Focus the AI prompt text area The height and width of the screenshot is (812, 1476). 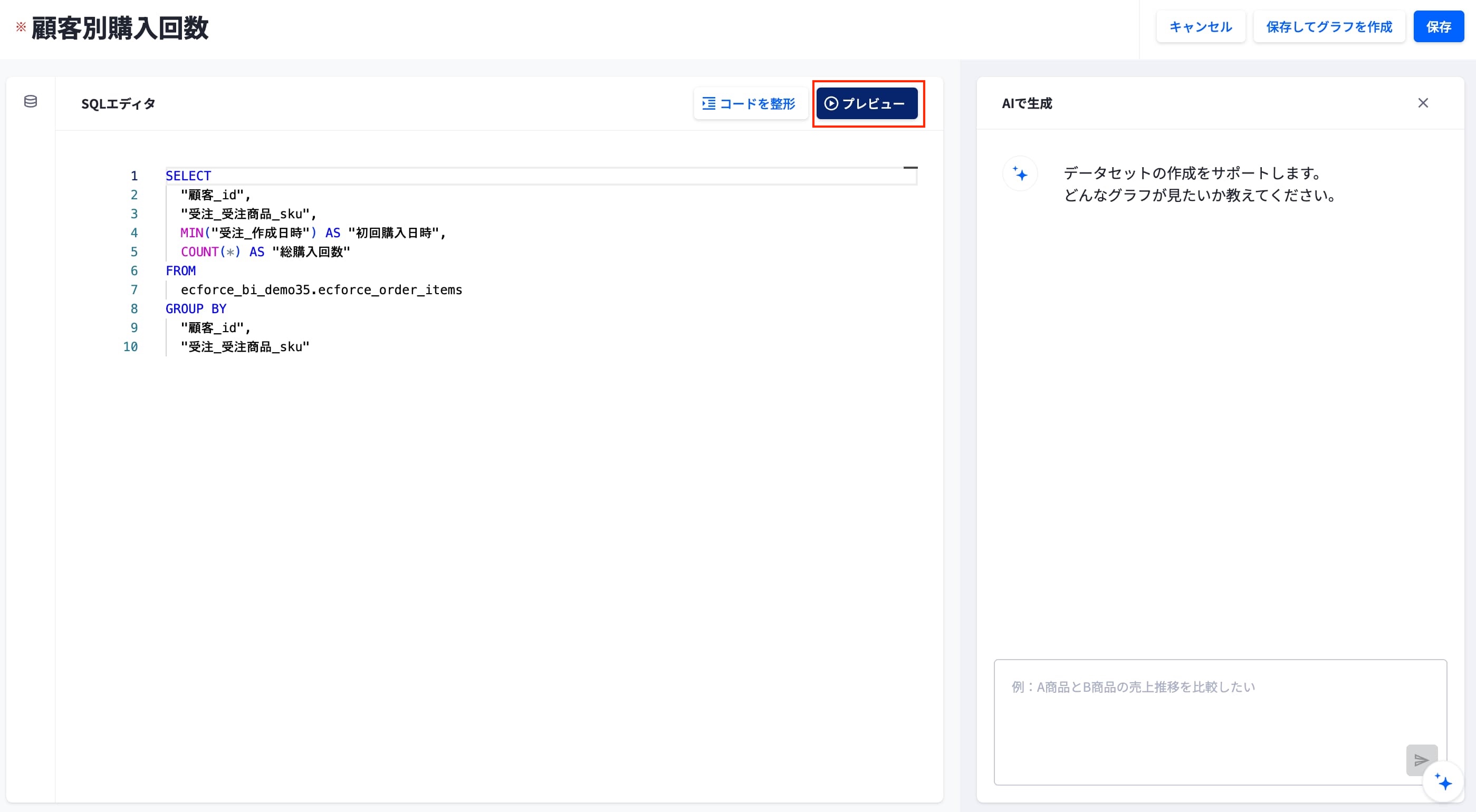coord(1220,722)
